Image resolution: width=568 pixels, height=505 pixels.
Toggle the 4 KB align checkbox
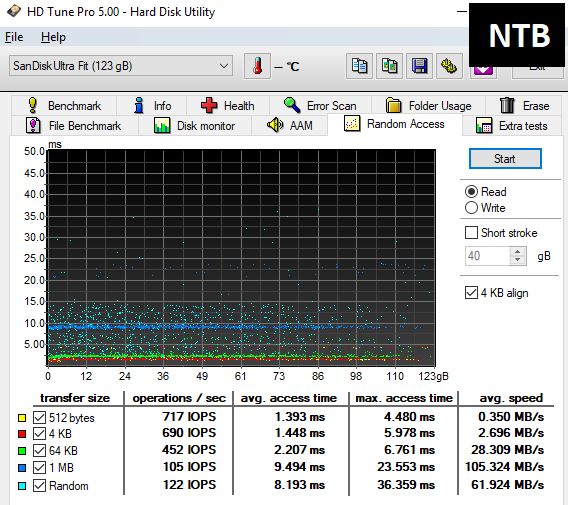(x=471, y=293)
